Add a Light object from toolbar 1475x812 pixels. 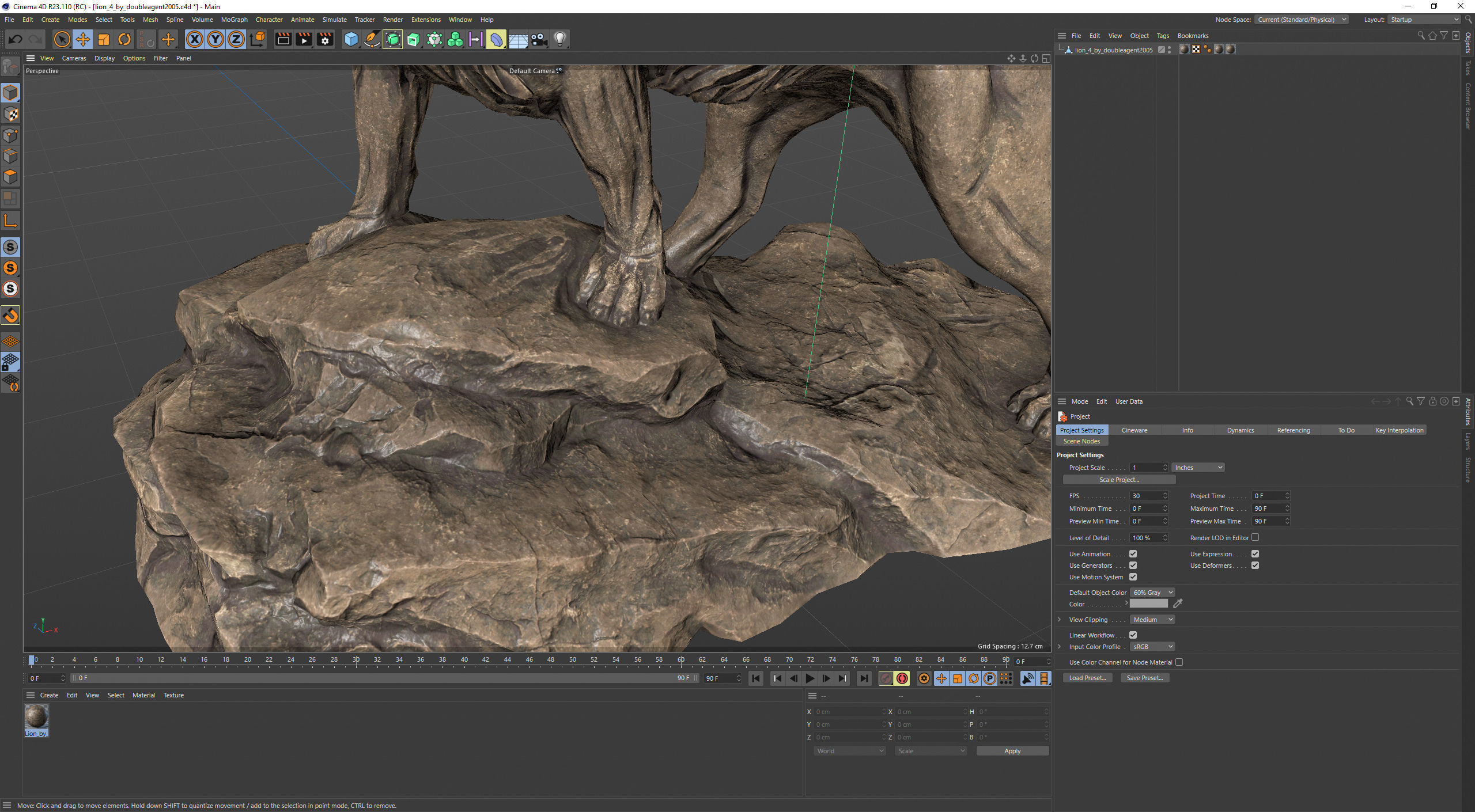(559, 40)
